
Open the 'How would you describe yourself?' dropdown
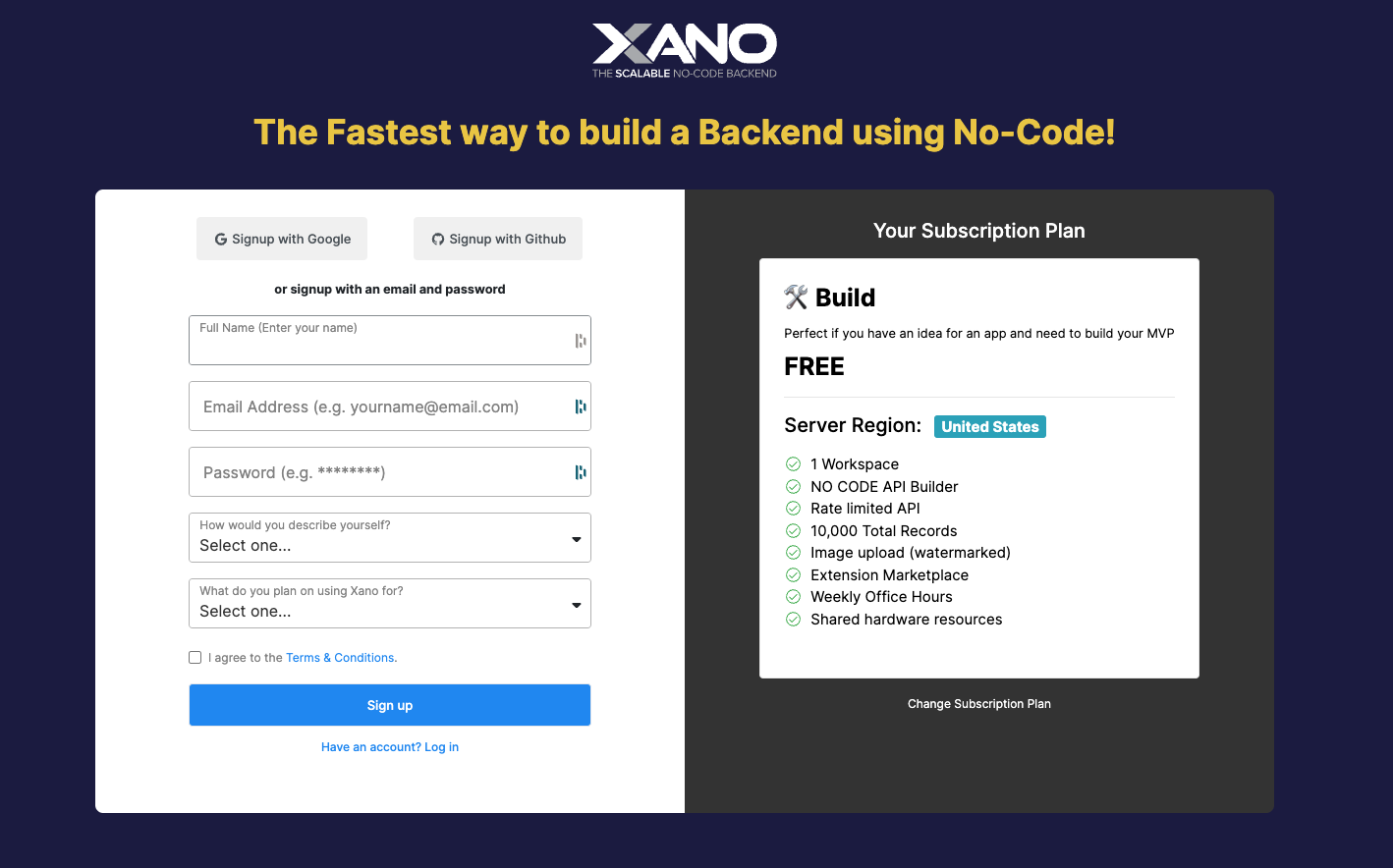[x=389, y=538]
